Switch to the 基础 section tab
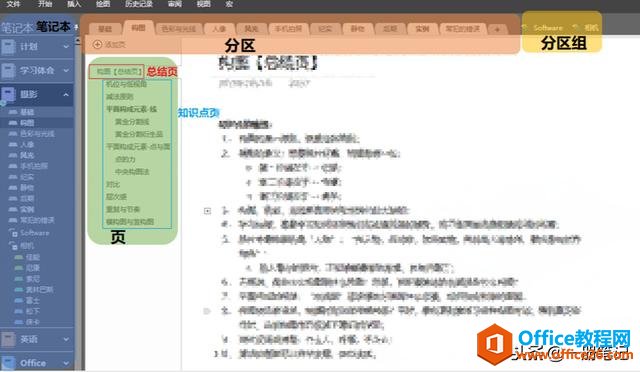The width and height of the screenshot is (640, 372). (105, 29)
